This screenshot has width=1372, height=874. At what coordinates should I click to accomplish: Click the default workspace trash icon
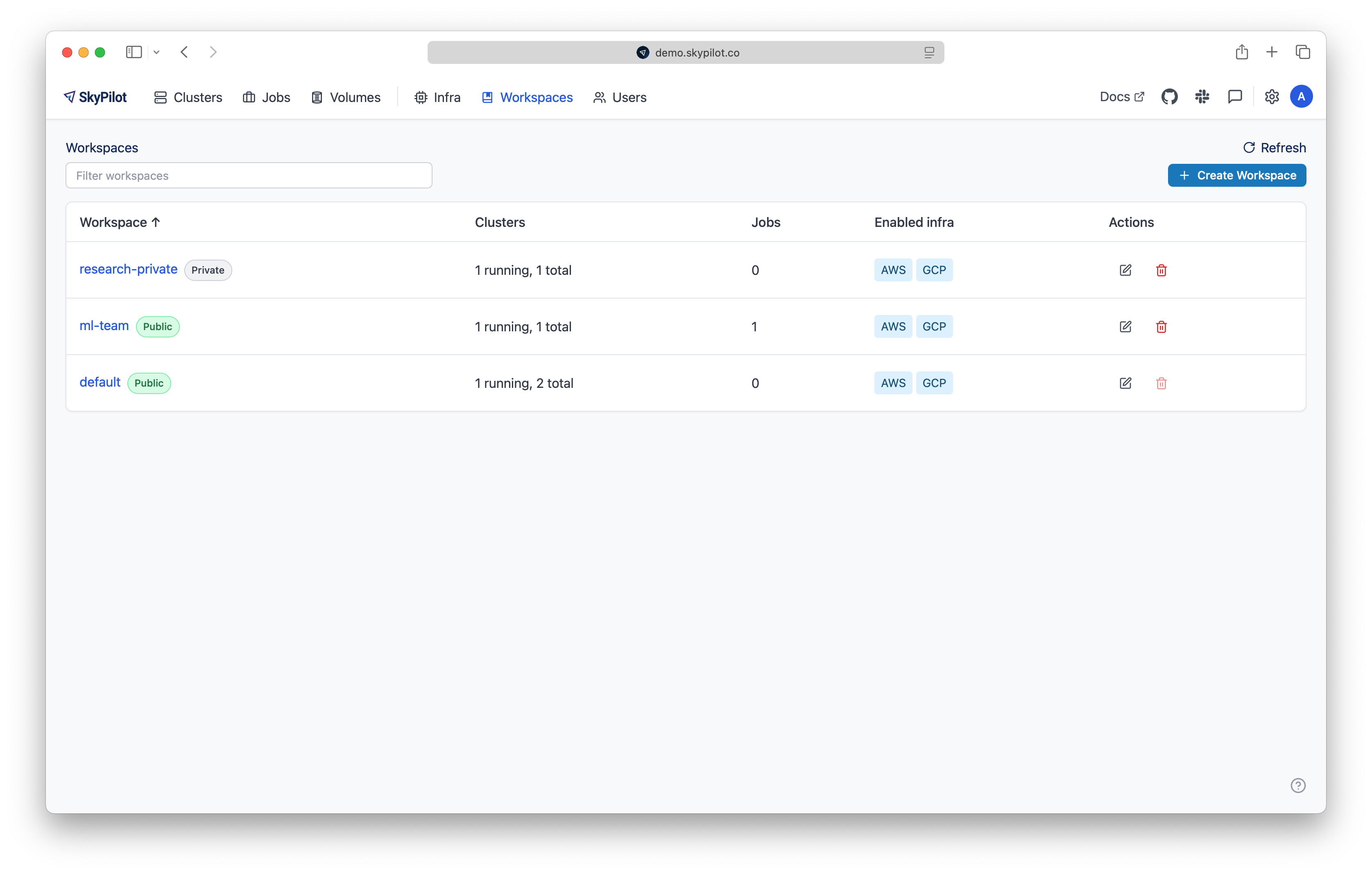pyautogui.click(x=1161, y=383)
